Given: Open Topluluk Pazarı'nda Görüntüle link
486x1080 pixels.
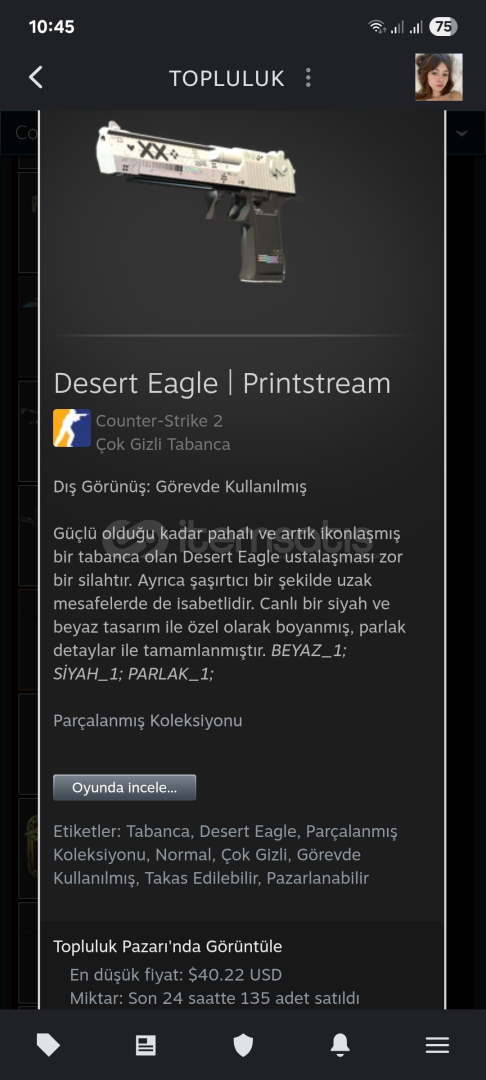Looking at the screenshot, I should 168,946.
